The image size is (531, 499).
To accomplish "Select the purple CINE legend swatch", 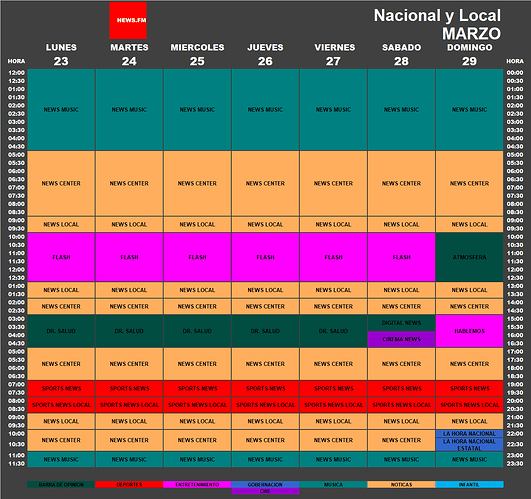I will click(x=265, y=491).
